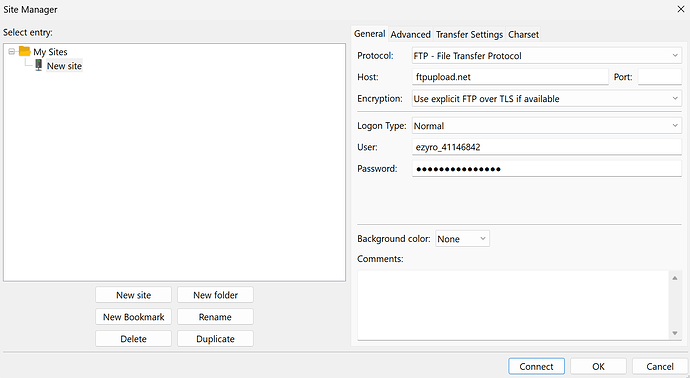Click the New folder button
The width and height of the screenshot is (690, 378).
215,295
